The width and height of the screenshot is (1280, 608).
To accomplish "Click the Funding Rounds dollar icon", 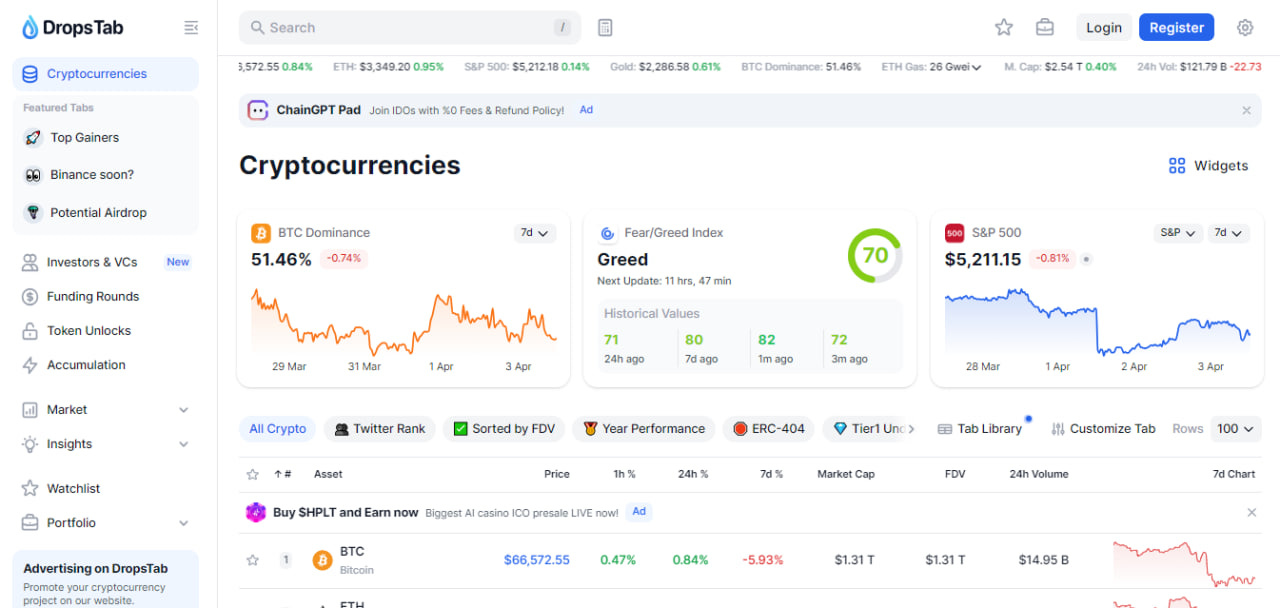I will [x=30, y=297].
